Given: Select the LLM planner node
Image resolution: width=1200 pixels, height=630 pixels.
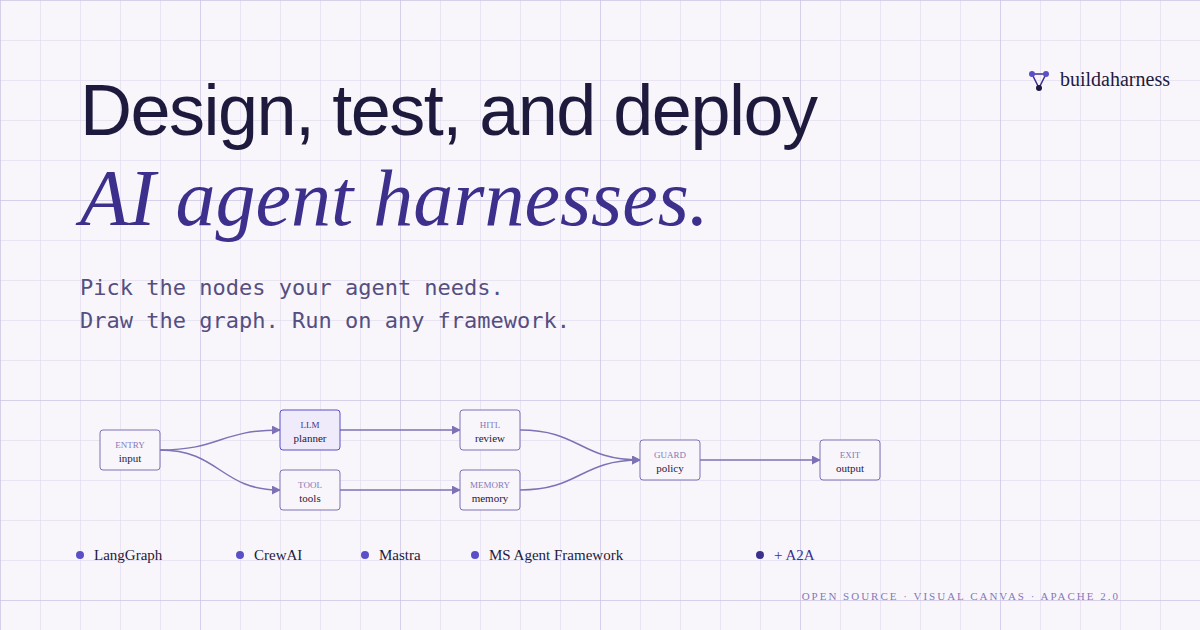Looking at the screenshot, I should [x=310, y=430].
